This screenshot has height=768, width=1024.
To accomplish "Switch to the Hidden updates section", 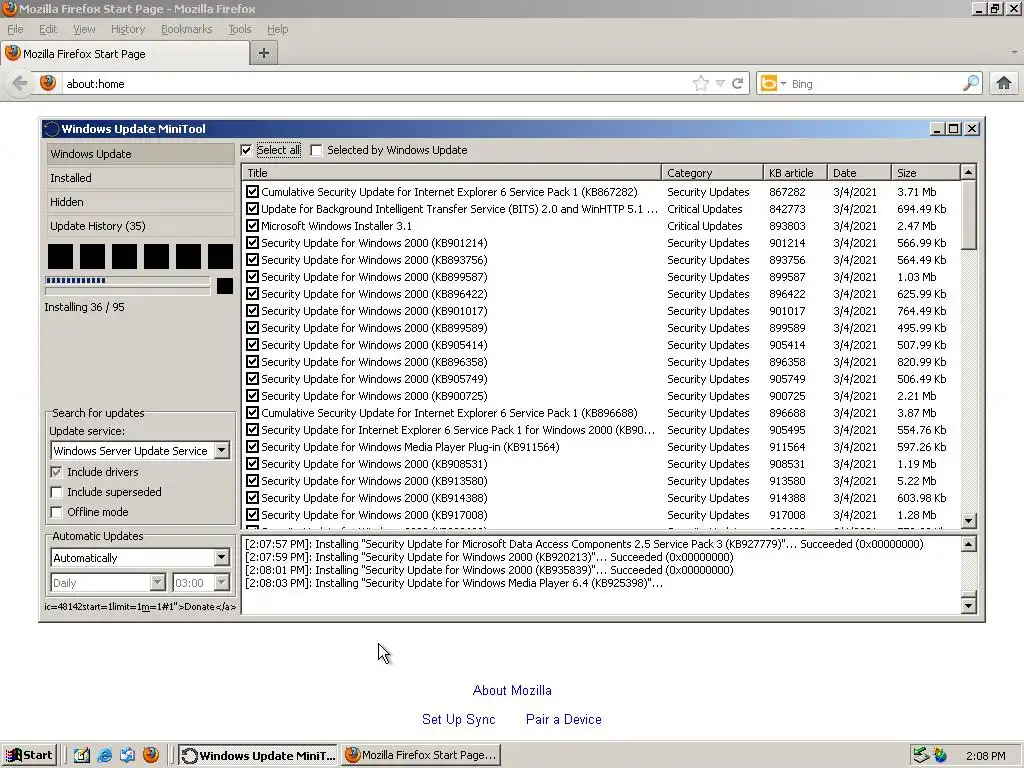I will pos(140,202).
